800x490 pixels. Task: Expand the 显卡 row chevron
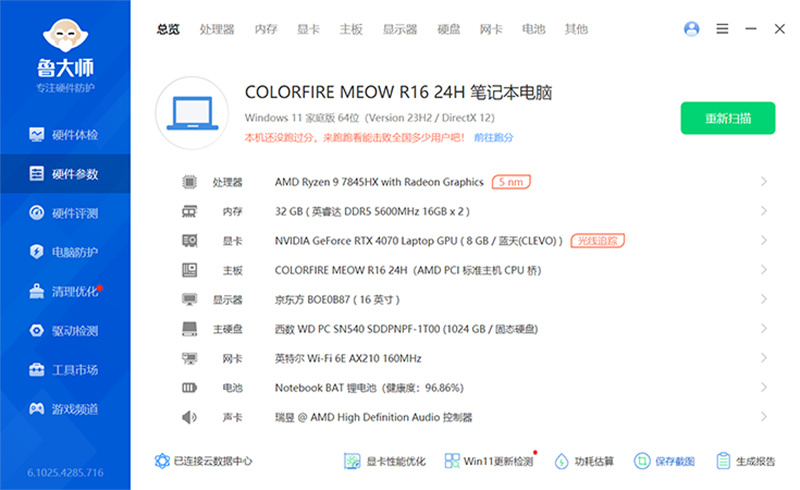tap(764, 240)
